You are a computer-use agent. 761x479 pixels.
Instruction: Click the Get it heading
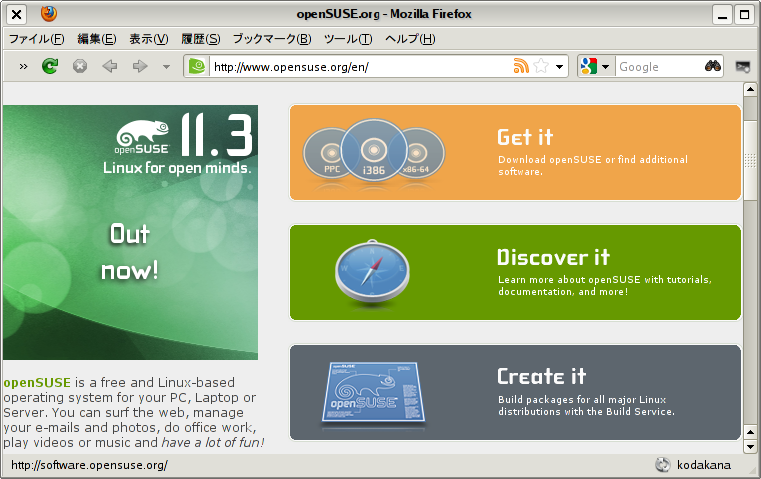pos(525,137)
